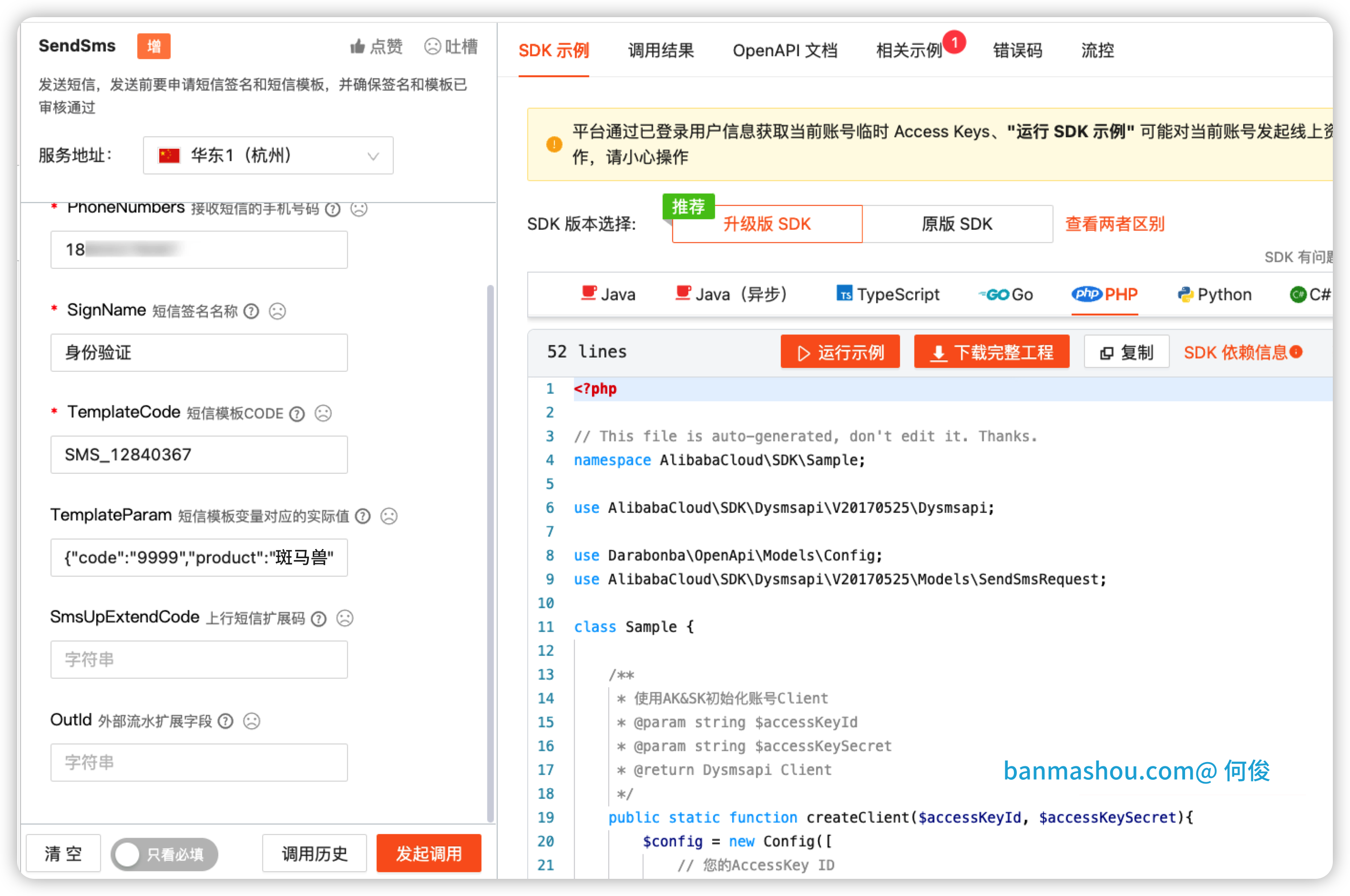Screen dimensions: 1350x896
Task: Open help tooltip for SignName
Action: (x=251, y=311)
